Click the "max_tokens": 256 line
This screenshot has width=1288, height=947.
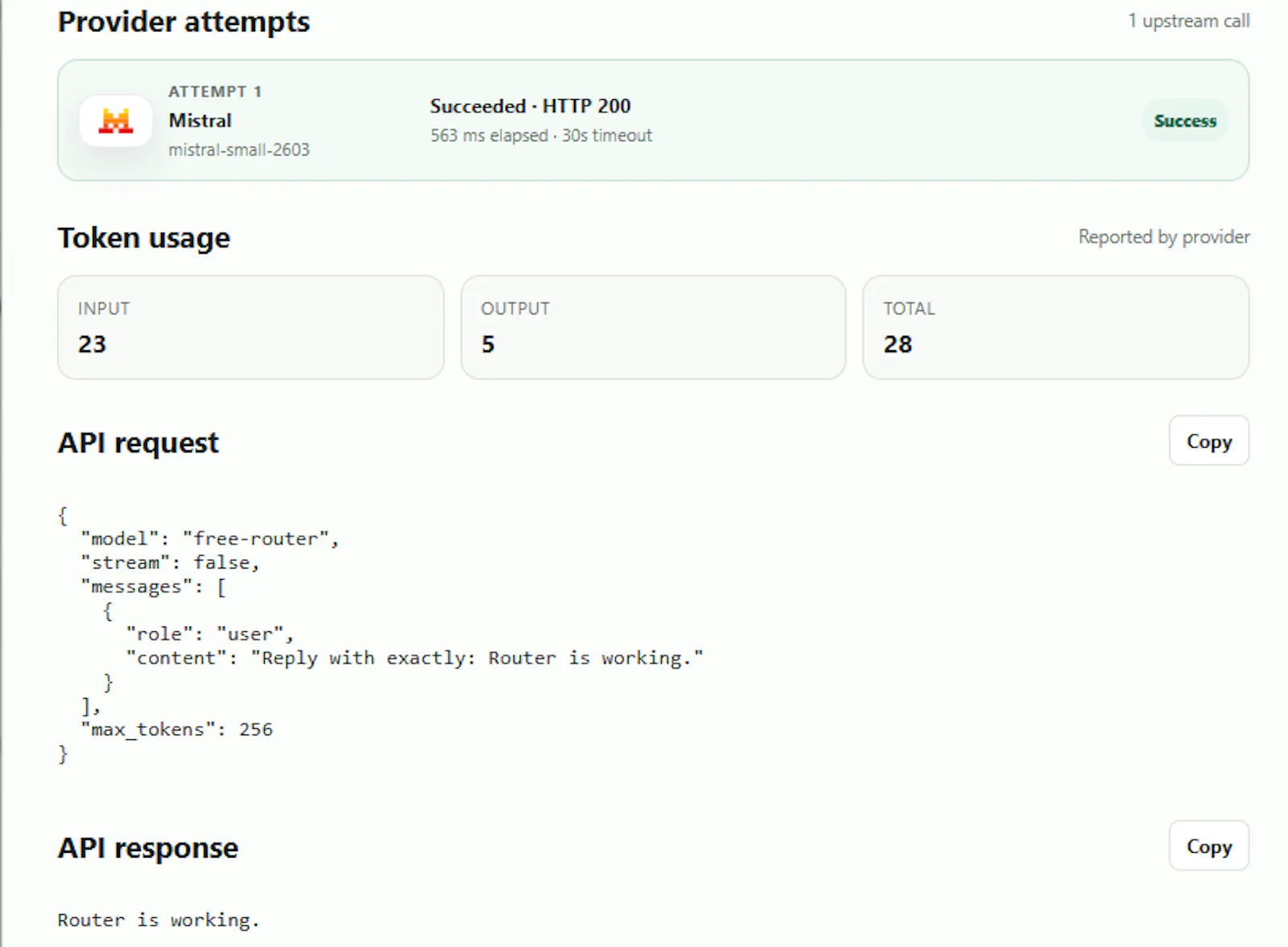(177, 730)
